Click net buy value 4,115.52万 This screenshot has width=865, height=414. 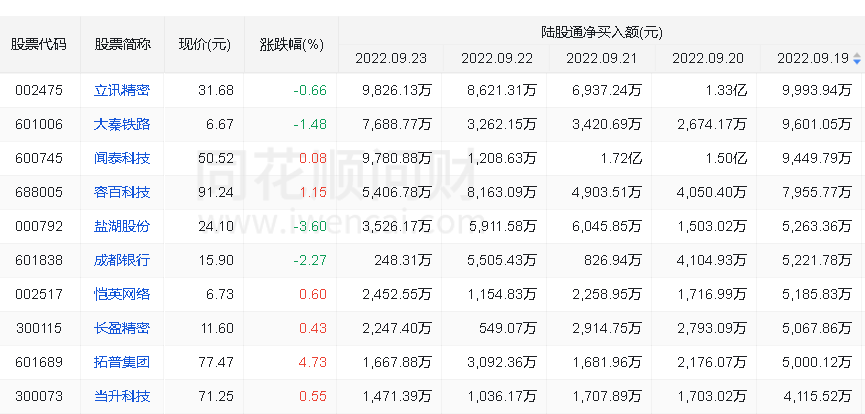[817, 396]
